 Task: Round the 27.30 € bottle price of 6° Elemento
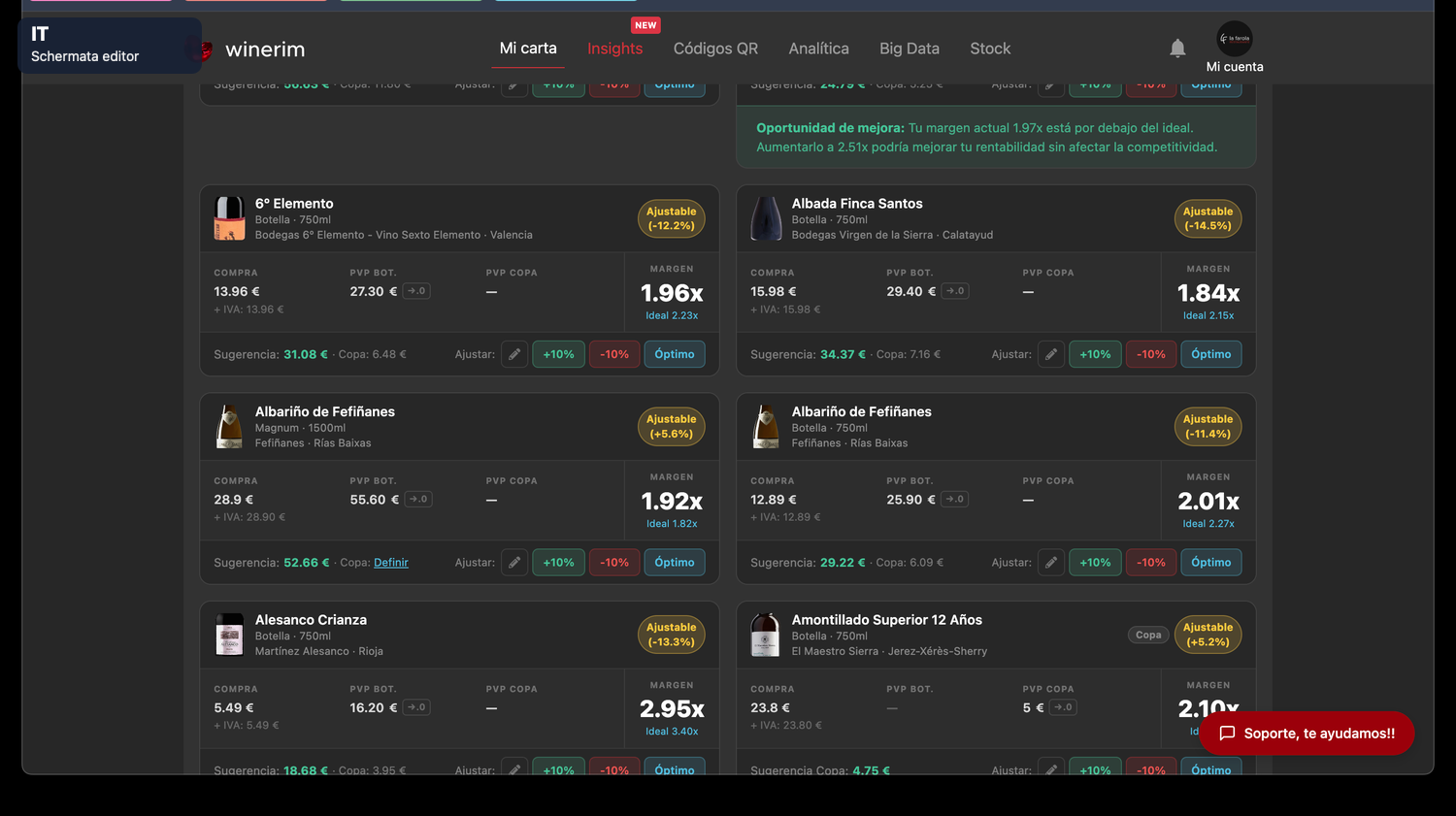pyautogui.click(x=416, y=291)
